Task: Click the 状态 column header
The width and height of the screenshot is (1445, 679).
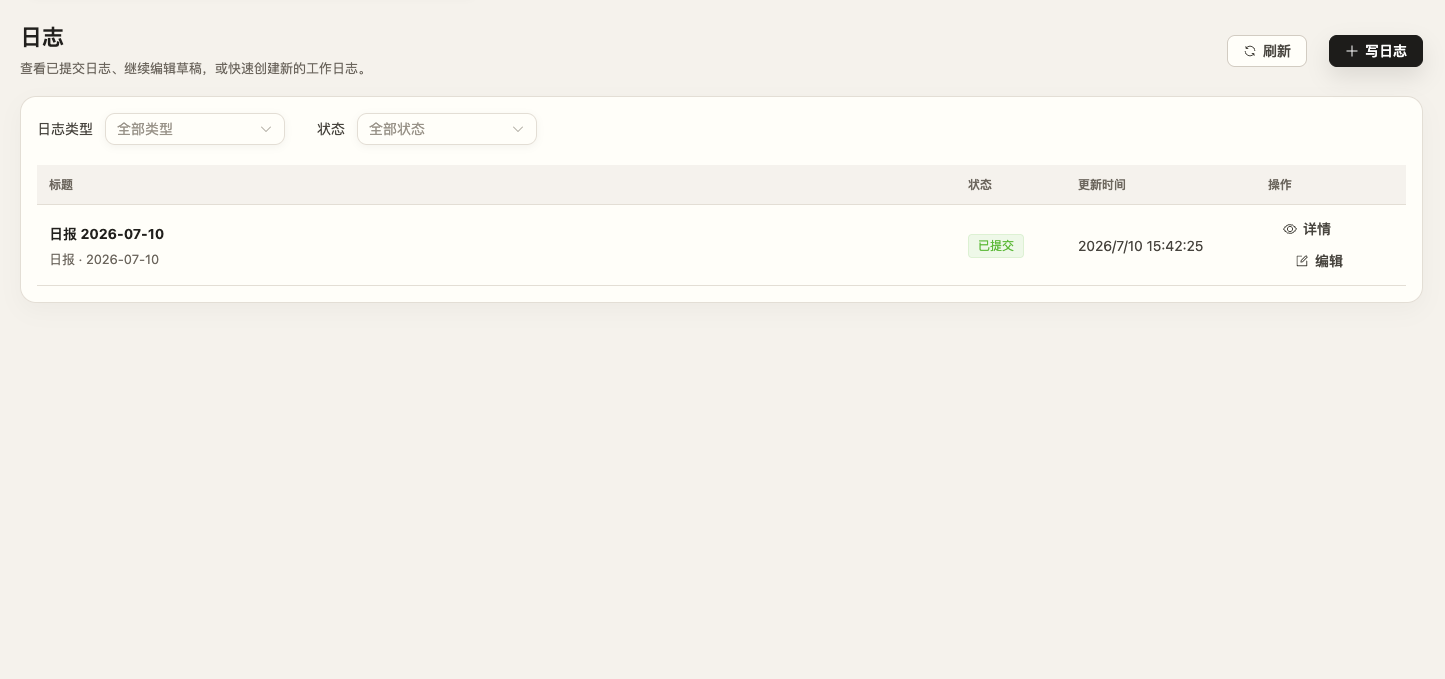Action: click(980, 185)
